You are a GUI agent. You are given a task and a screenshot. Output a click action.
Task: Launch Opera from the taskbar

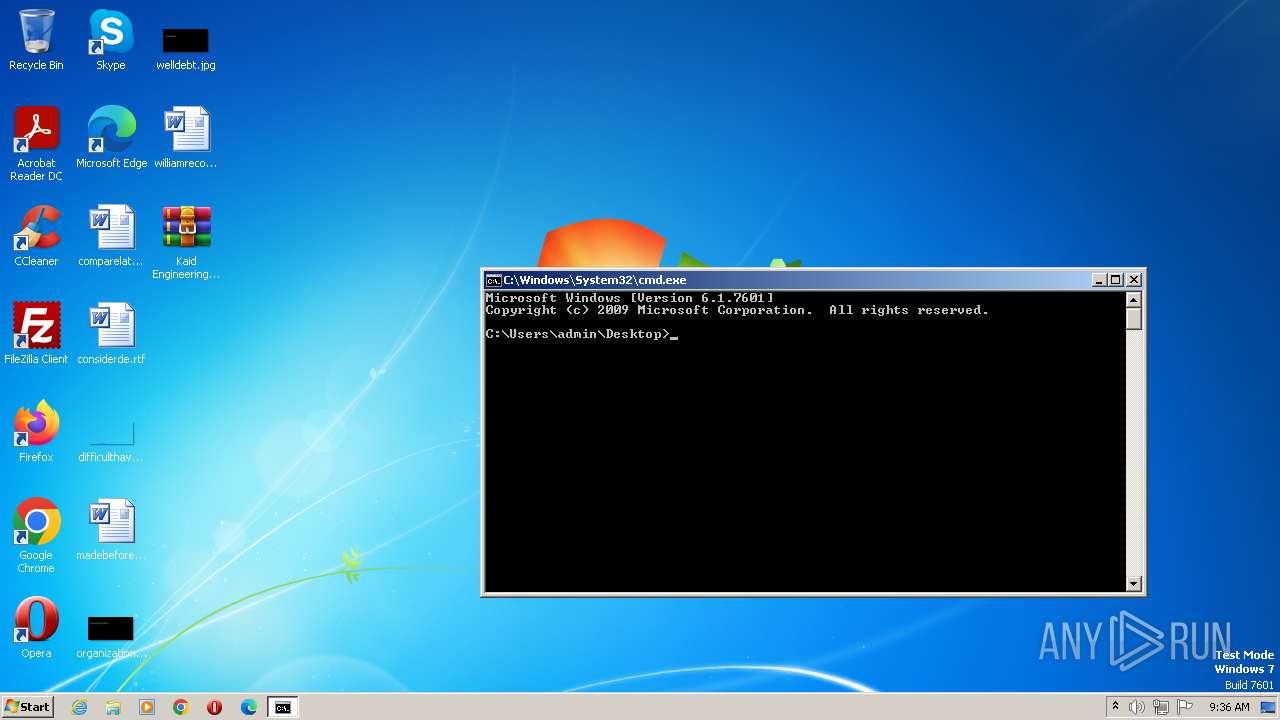215,707
